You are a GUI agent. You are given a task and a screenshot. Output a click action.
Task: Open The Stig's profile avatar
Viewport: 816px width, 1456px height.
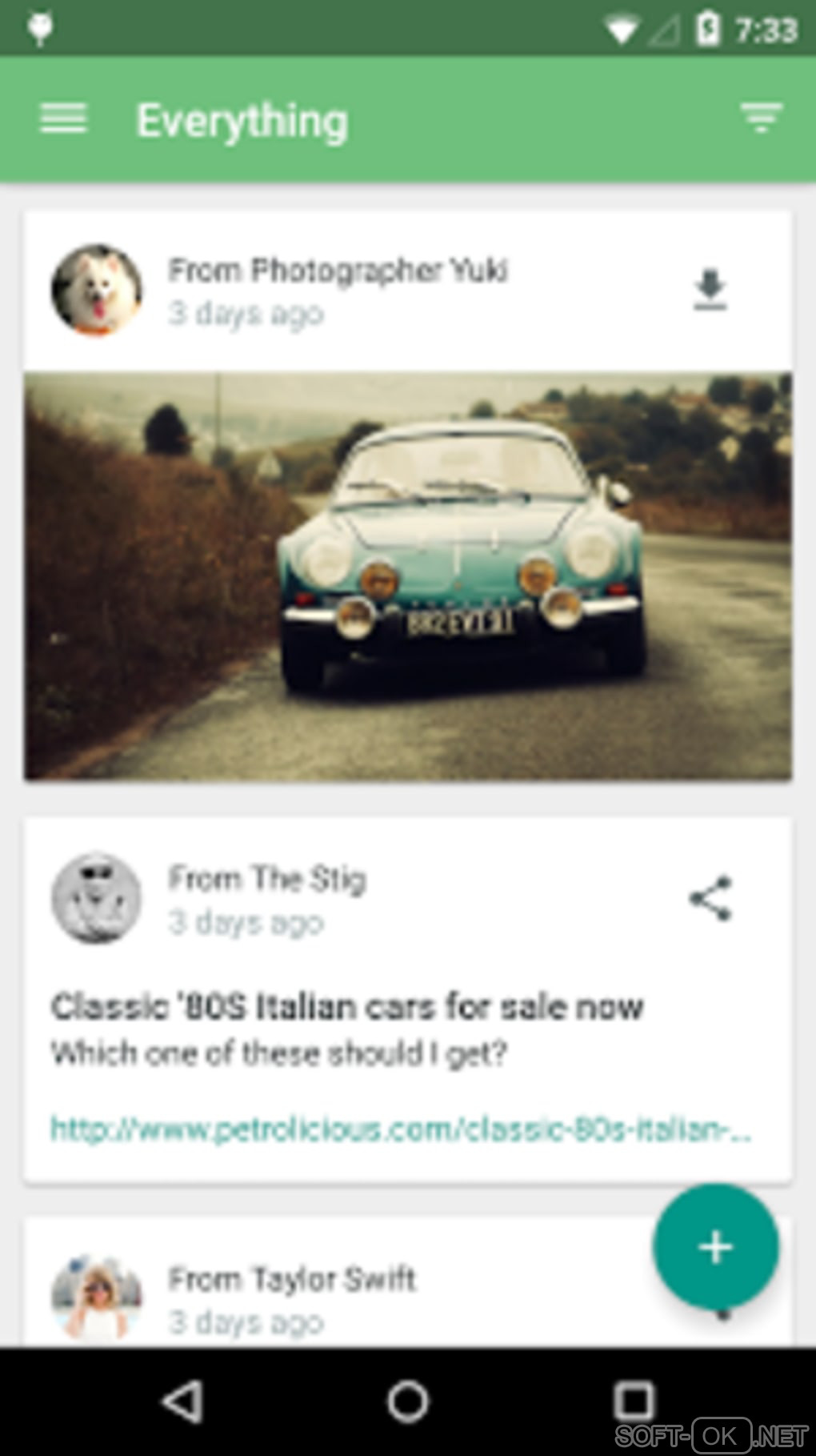click(97, 898)
